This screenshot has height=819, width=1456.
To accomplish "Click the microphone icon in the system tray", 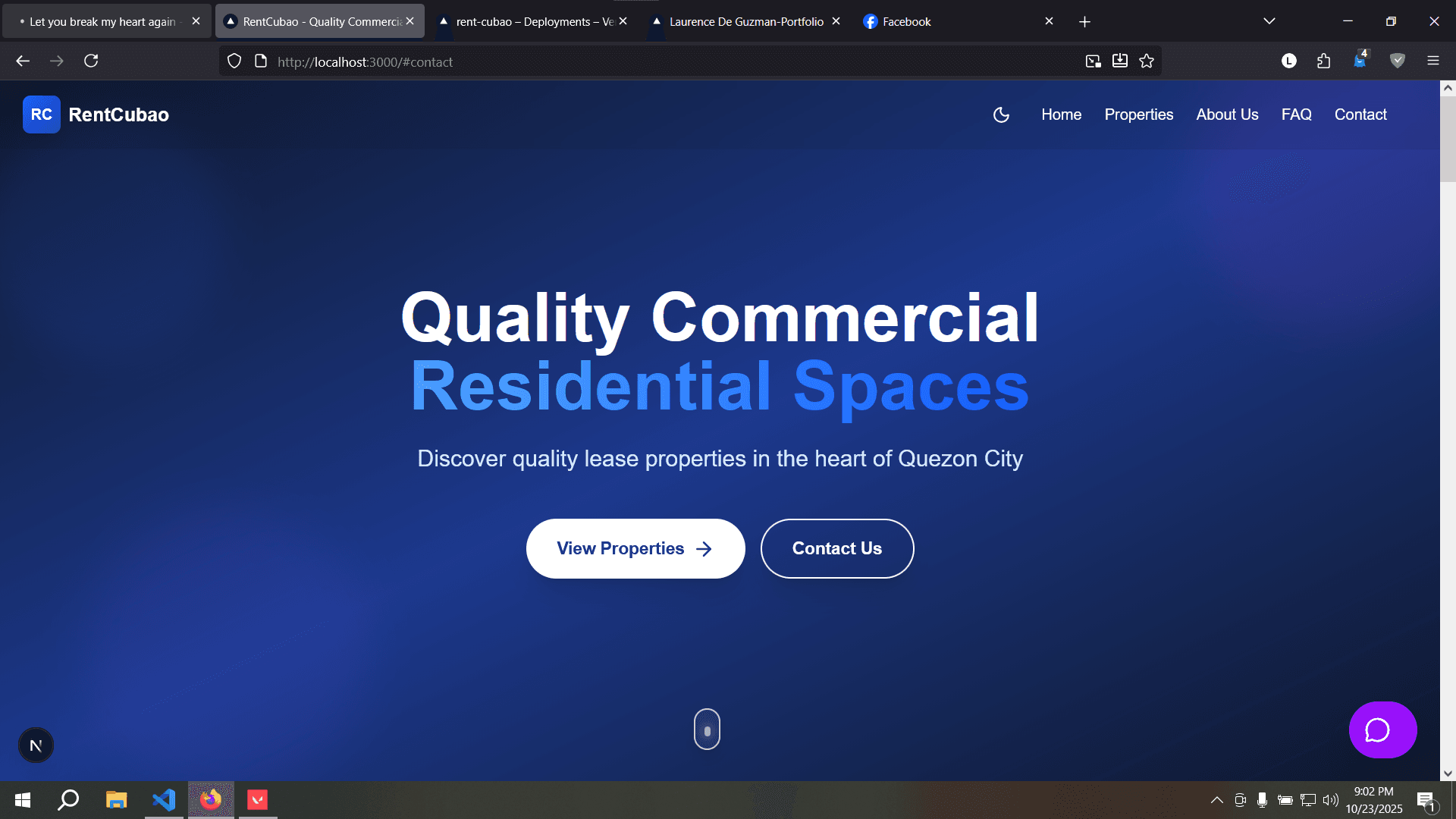I will coord(1261,799).
